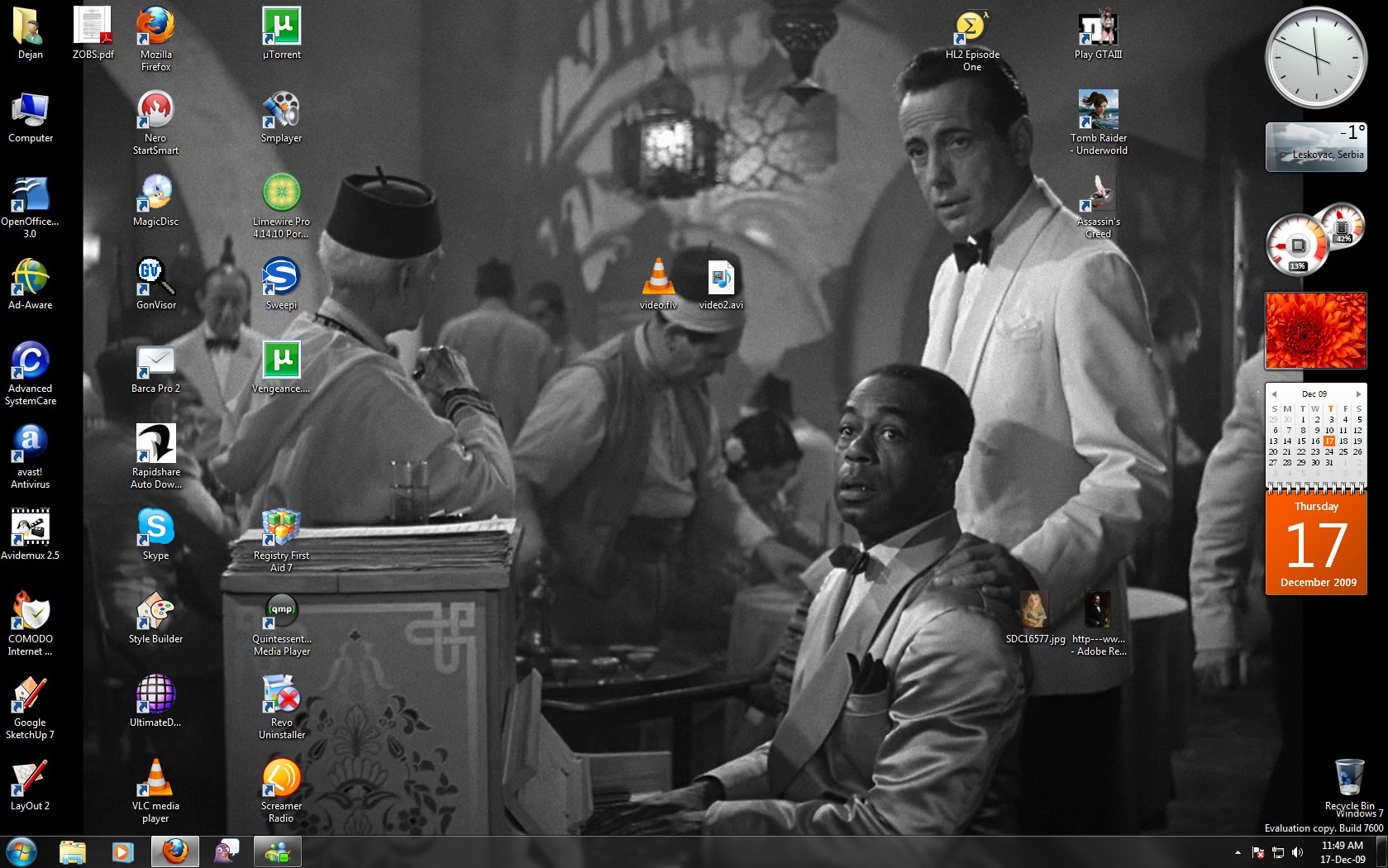Viewport: 1388px width, 868px height.
Task: Launch Registry First Aid 7
Action: click(281, 540)
